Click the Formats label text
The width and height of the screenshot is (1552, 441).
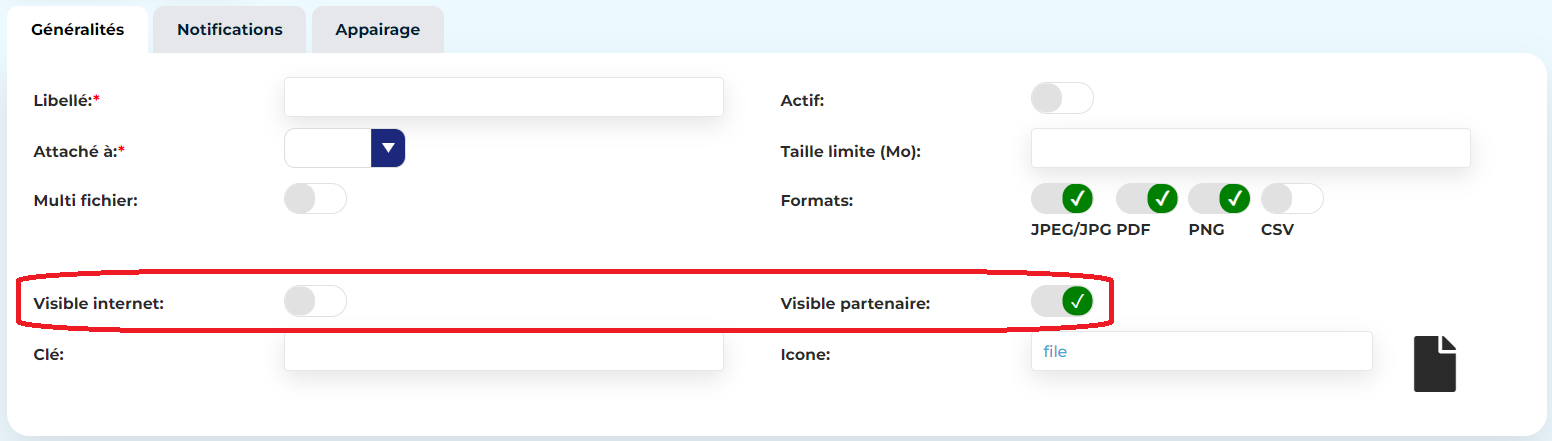(816, 200)
